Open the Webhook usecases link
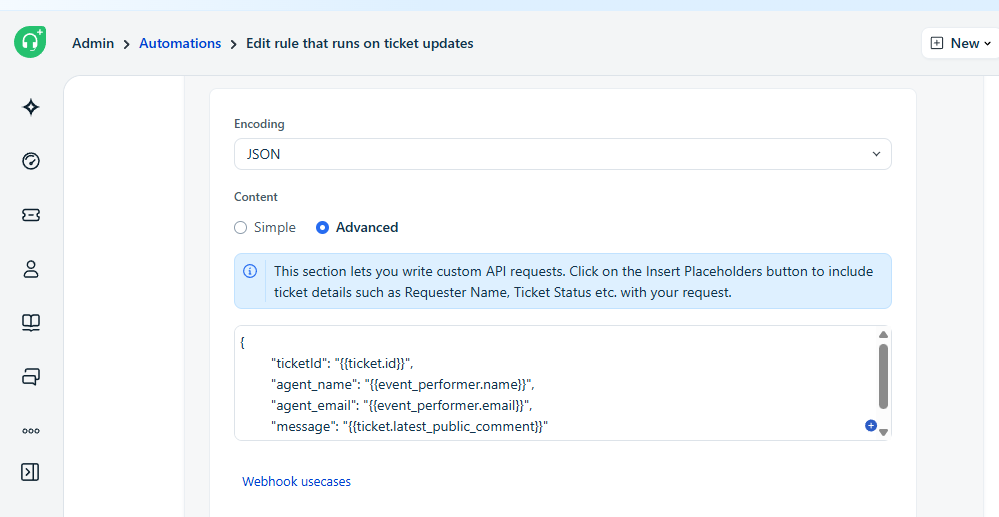Image resolution: width=999 pixels, height=517 pixels. (296, 481)
